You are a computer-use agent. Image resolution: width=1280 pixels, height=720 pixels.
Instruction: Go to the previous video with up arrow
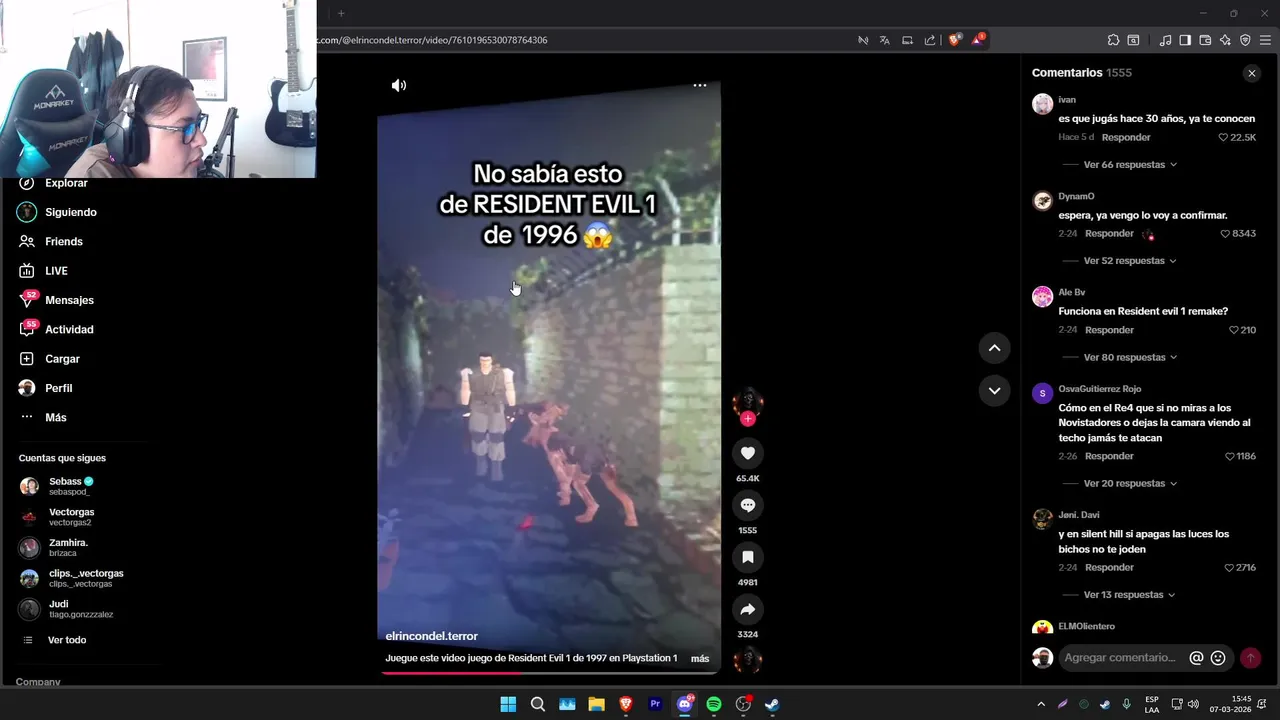[x=995, y=348]
